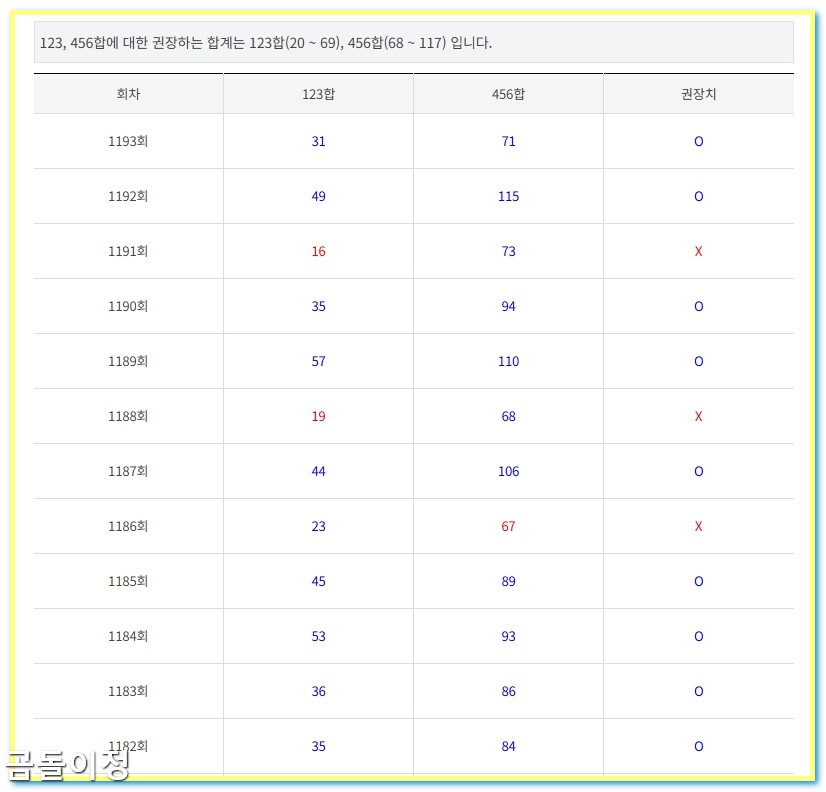Click the red X mark for 1191회

click(x=697, y=251)
